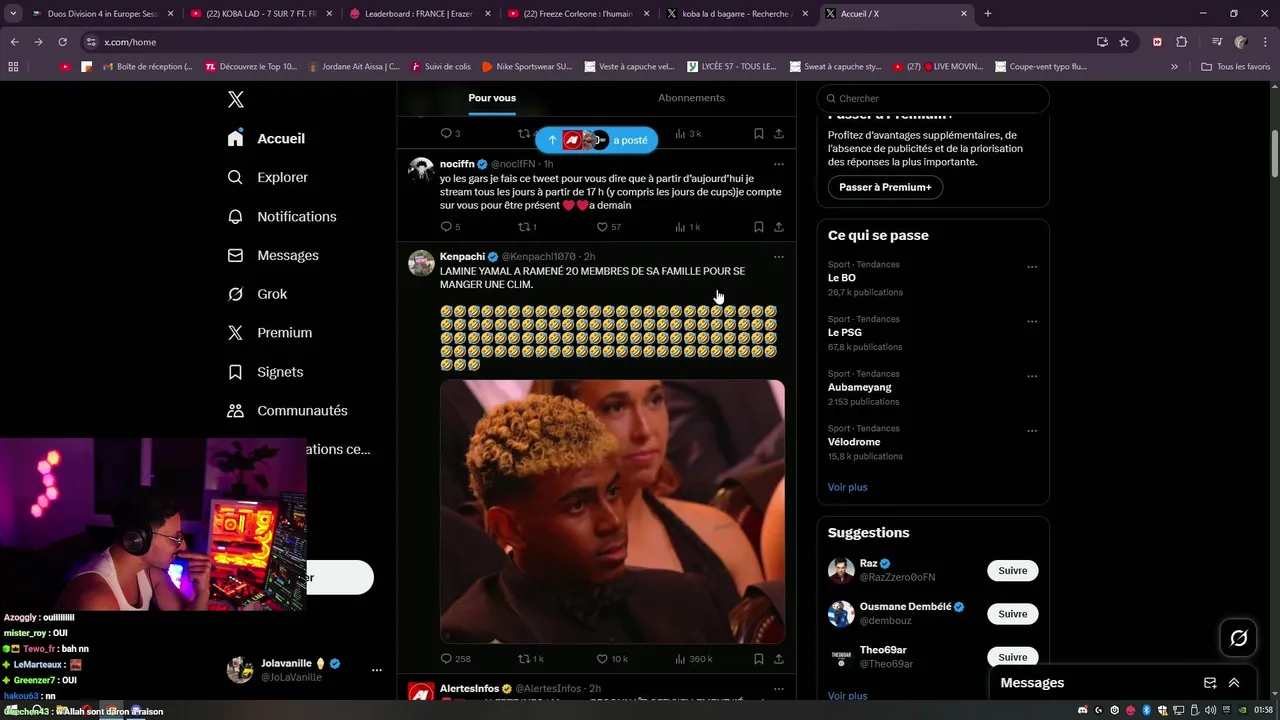
Task: Open options for Le BO trend
Action: coord(1032,267)
